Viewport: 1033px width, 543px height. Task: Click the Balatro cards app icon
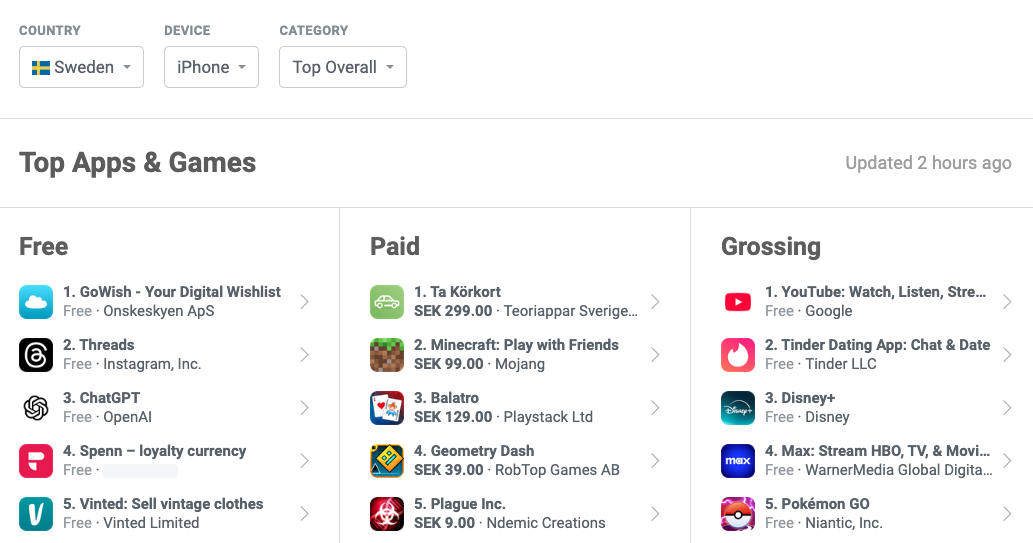coord(387,408)
